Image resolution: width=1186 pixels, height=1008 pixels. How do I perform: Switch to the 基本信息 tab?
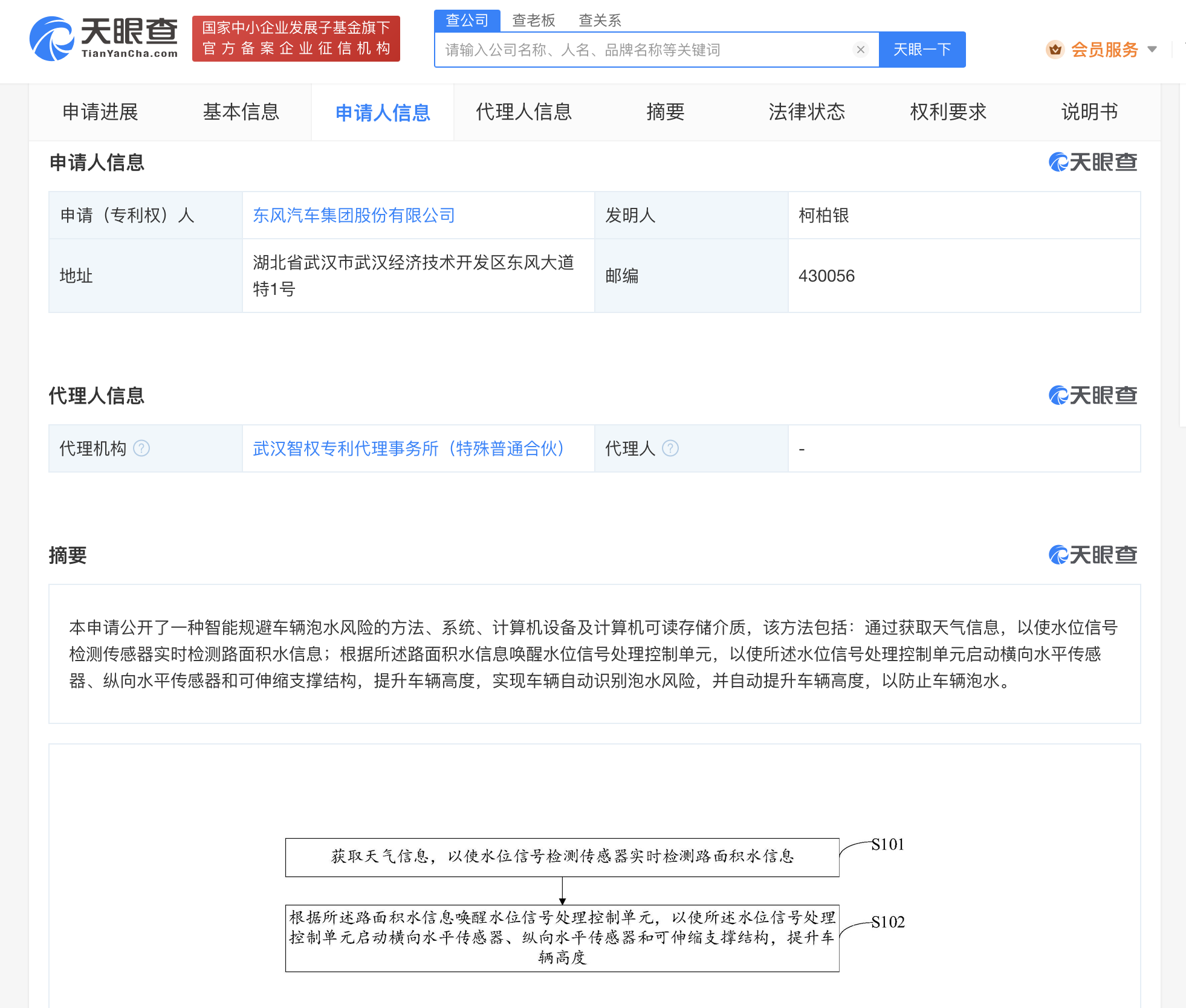click(241, 112)
